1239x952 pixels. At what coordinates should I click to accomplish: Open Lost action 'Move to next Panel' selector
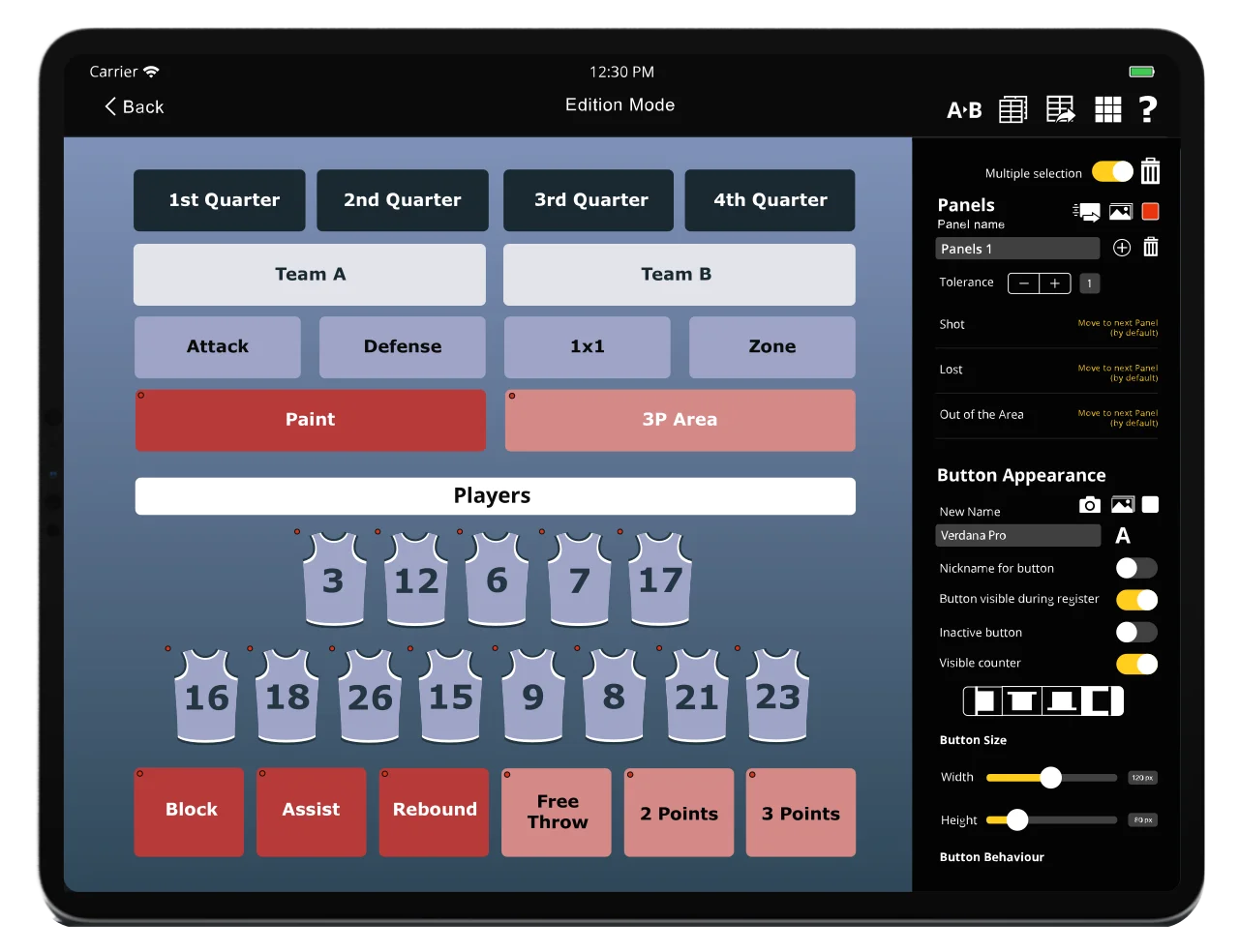[1117, 372]
